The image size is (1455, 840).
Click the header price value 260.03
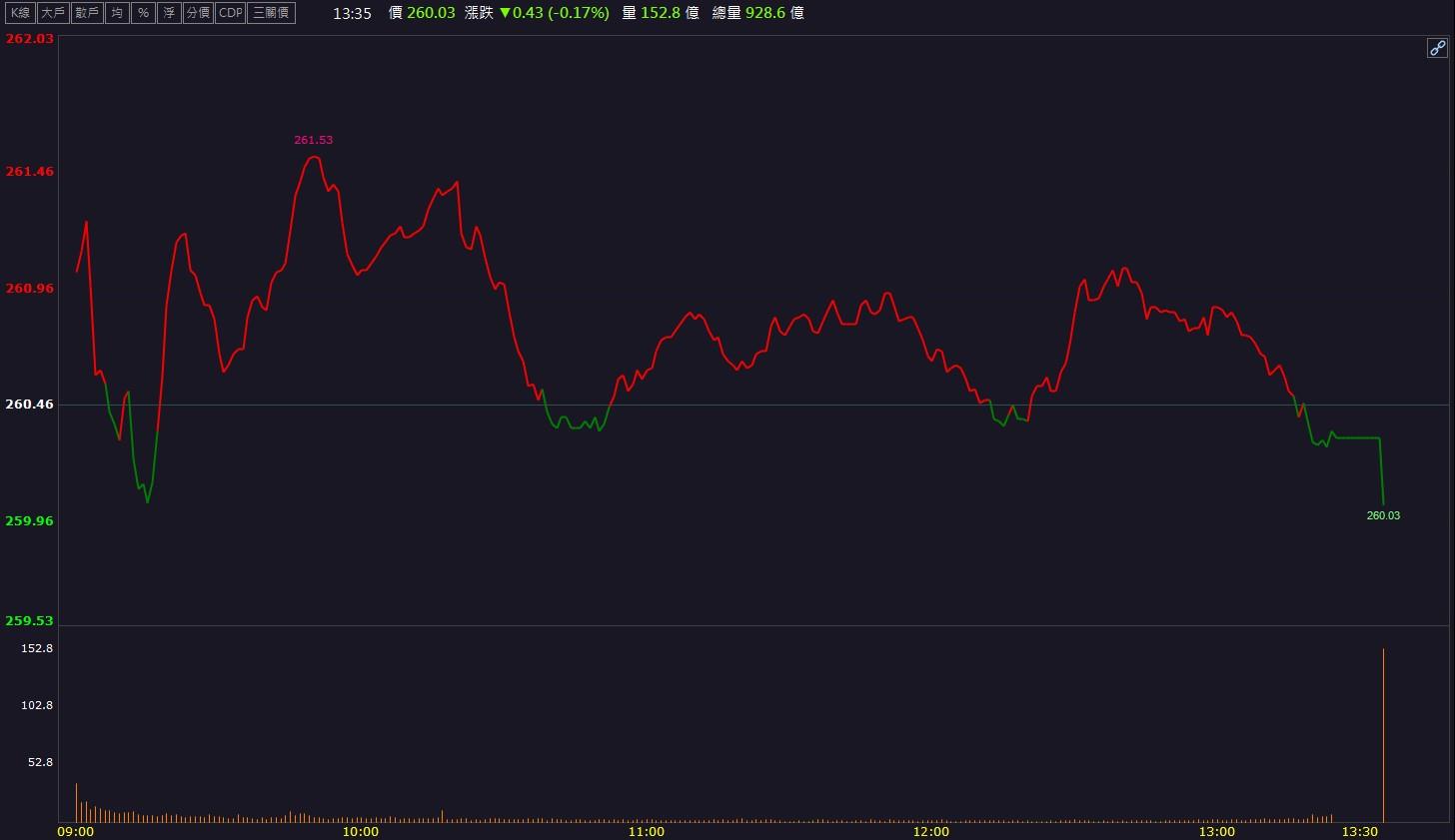tap(431, 13)
